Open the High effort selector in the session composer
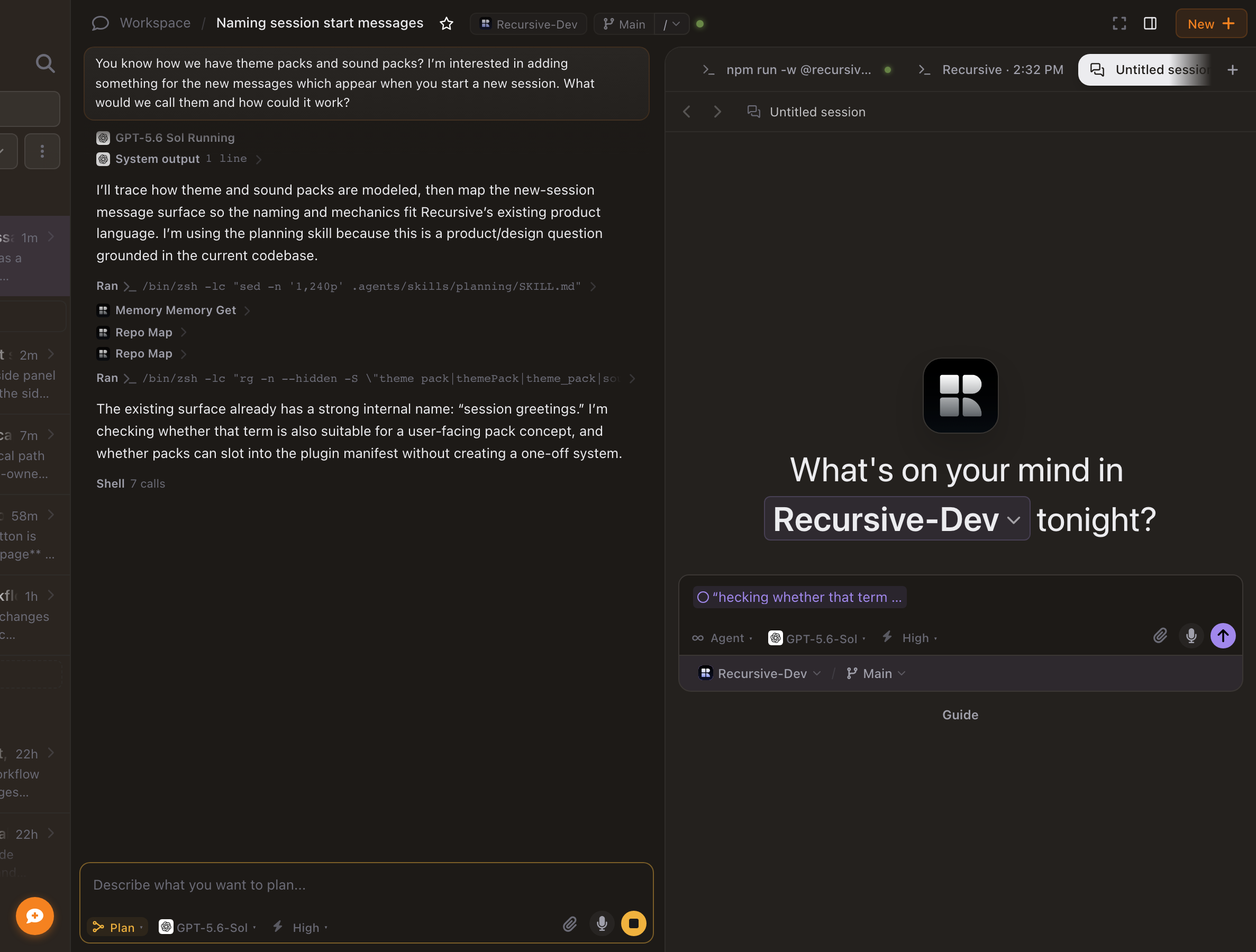 click(909, 638)
